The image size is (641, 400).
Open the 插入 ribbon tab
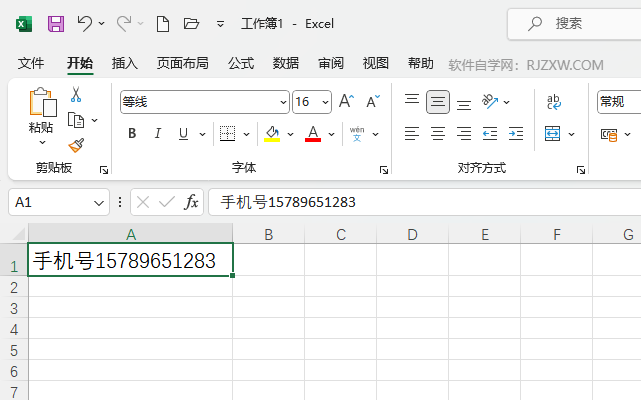[125, 63]
